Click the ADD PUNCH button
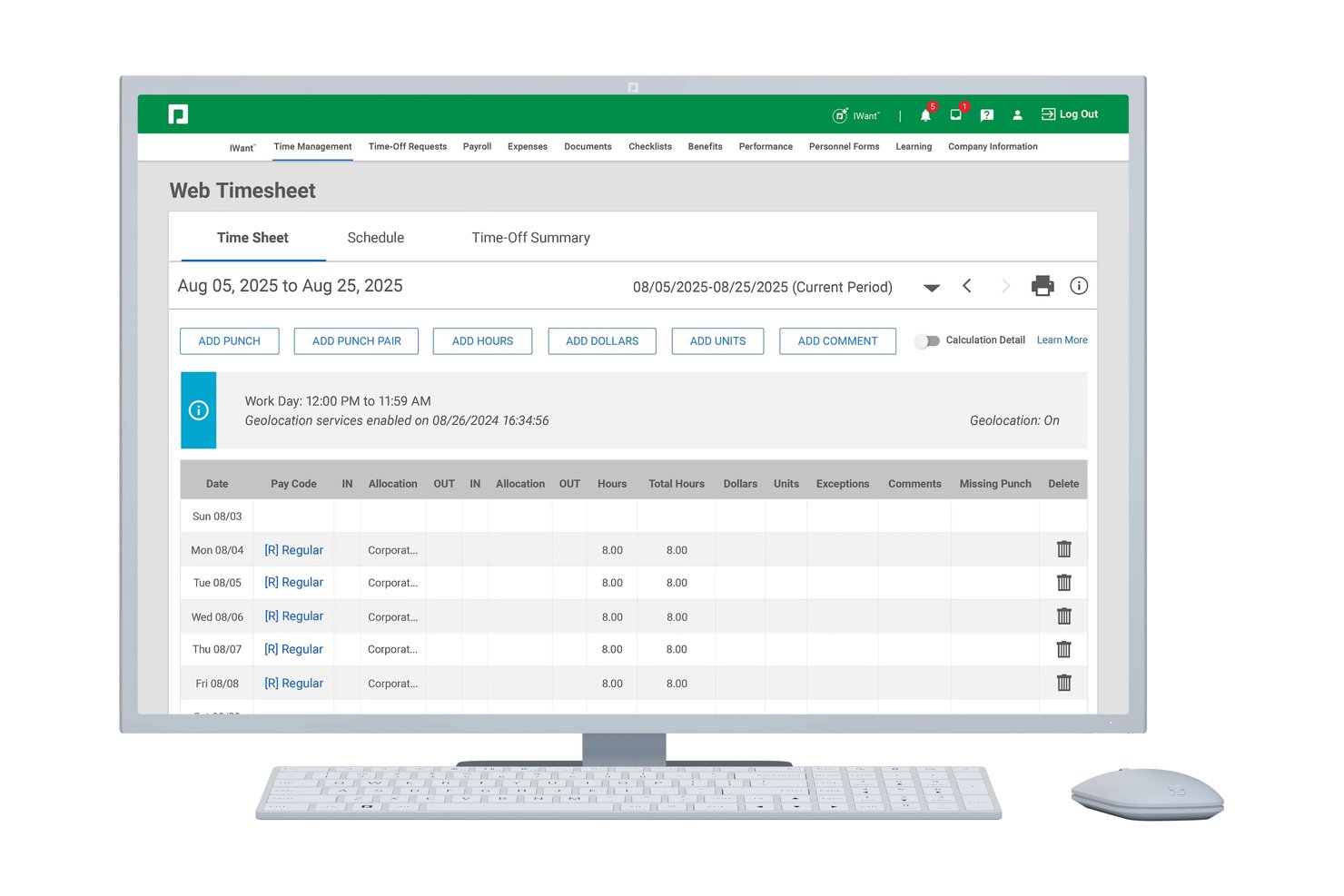The height and width of the screenshot is (896, 1344). pos(229,341)
